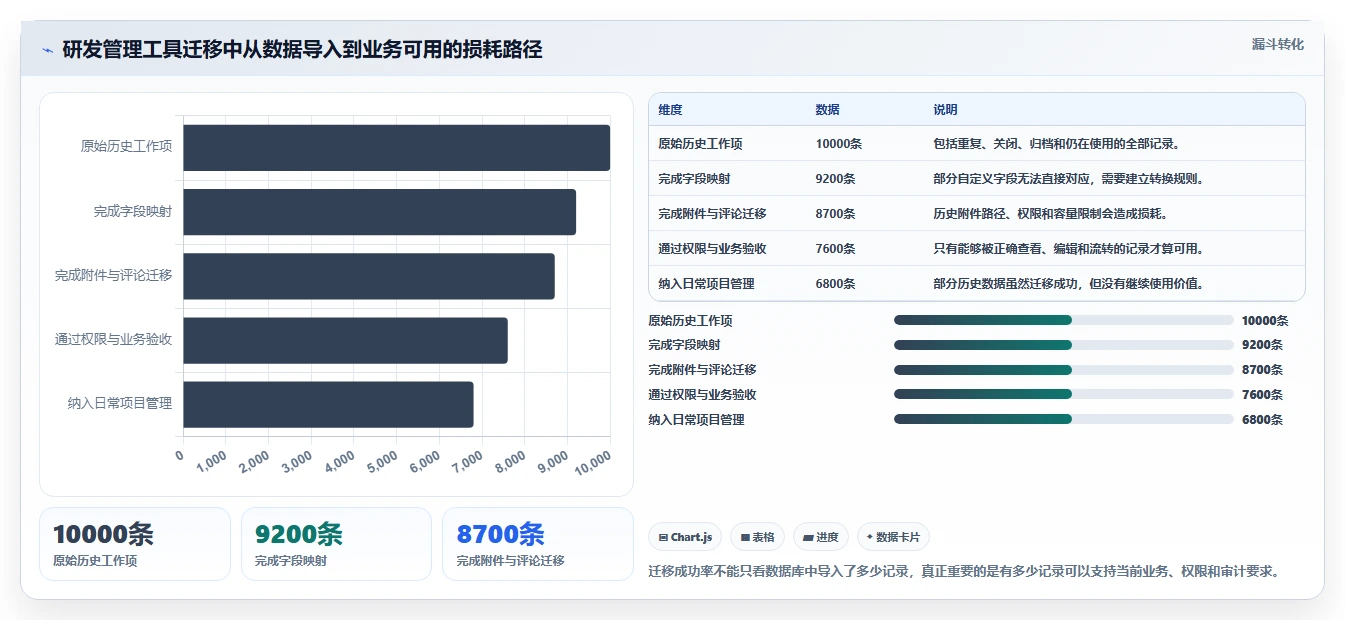Click progress bar for 通过权限与业务验收 7600条

(x=1064, y=394)
